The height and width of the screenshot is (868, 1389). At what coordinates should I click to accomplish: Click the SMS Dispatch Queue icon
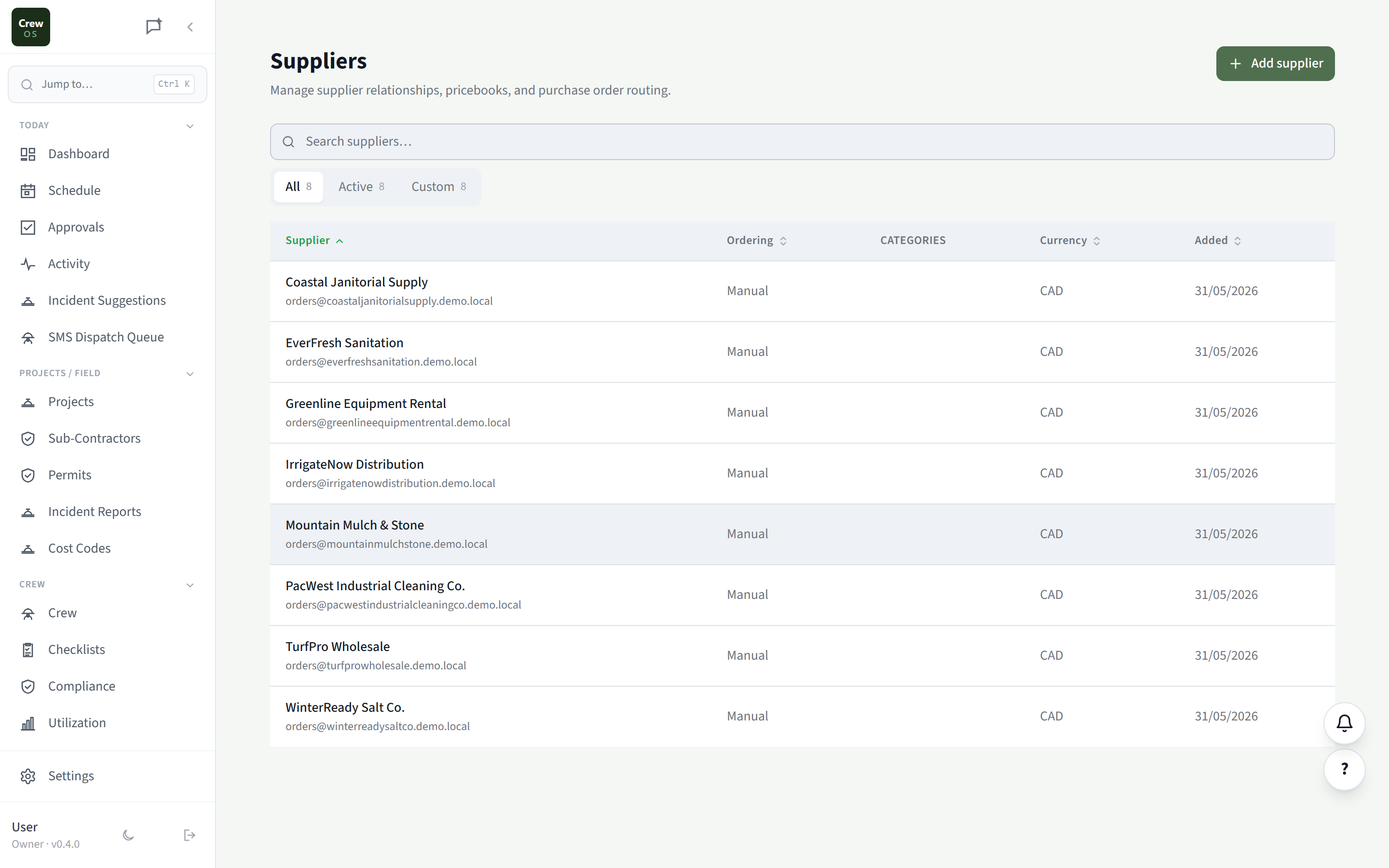28,338
